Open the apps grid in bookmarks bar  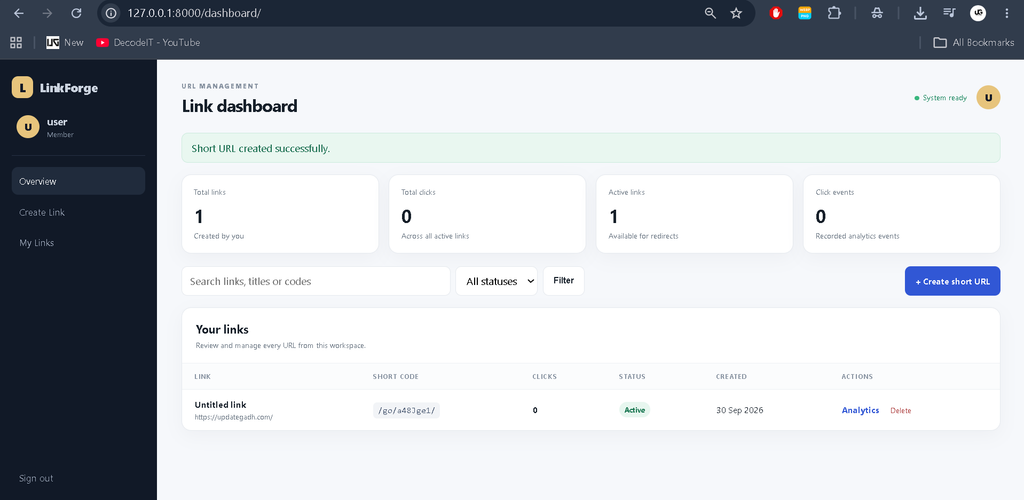16,42
